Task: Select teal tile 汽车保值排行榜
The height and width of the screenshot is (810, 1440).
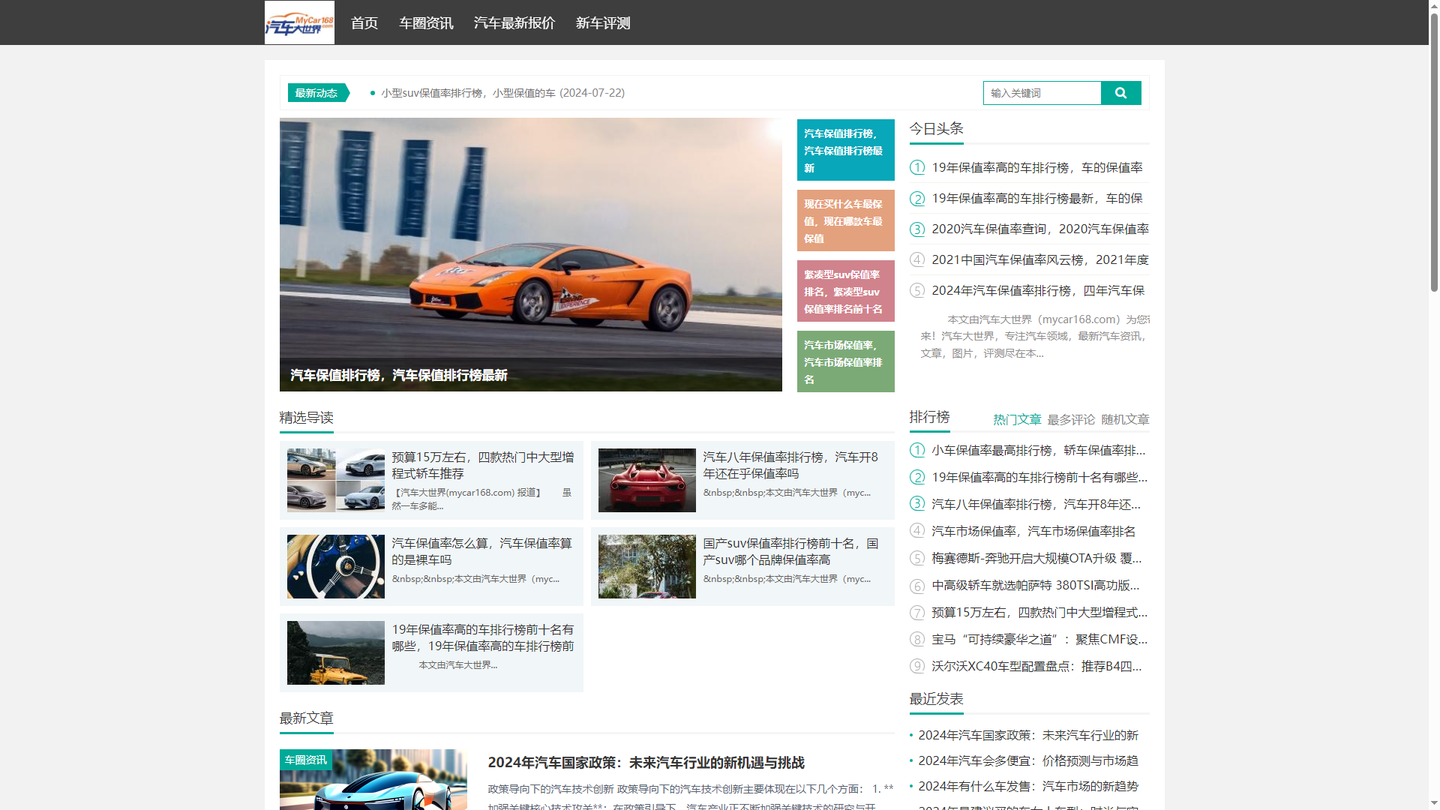Action: [x=846, y=150]
